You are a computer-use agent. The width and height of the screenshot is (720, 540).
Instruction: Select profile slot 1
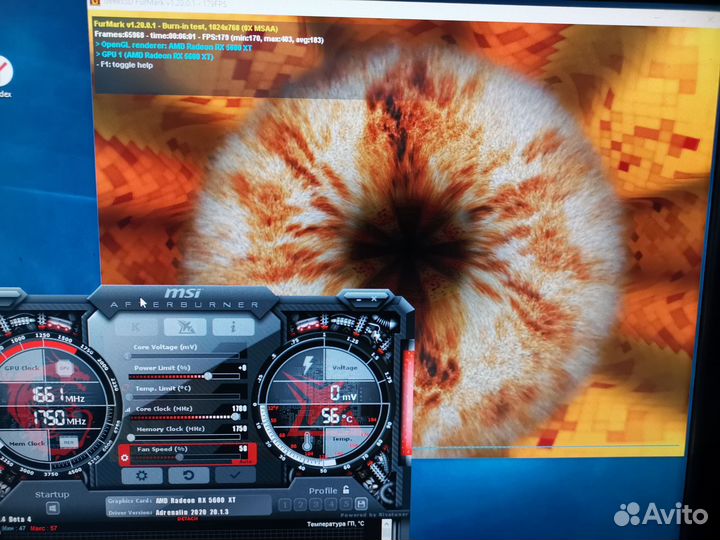pyautogui.click(x=285, y=505)
